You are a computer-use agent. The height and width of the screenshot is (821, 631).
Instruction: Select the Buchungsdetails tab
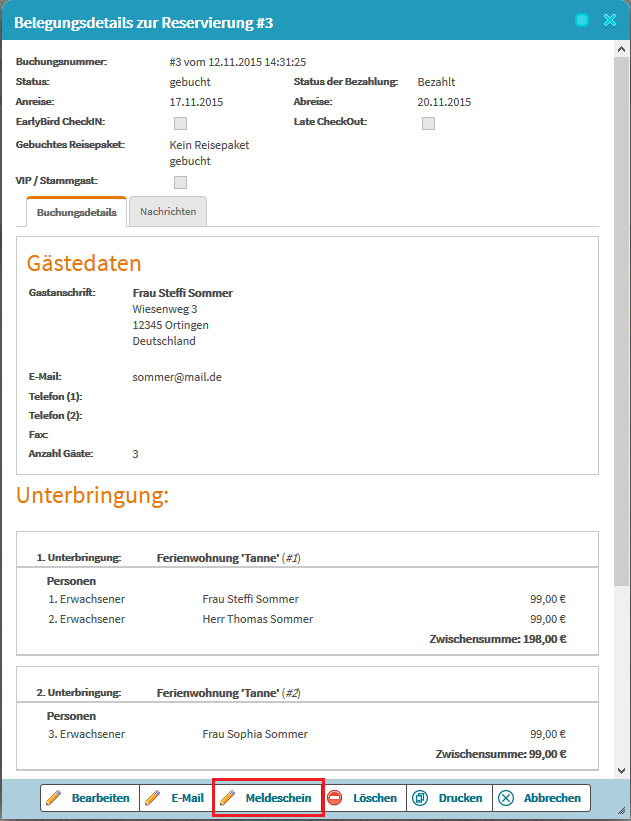tap(76, 212)
